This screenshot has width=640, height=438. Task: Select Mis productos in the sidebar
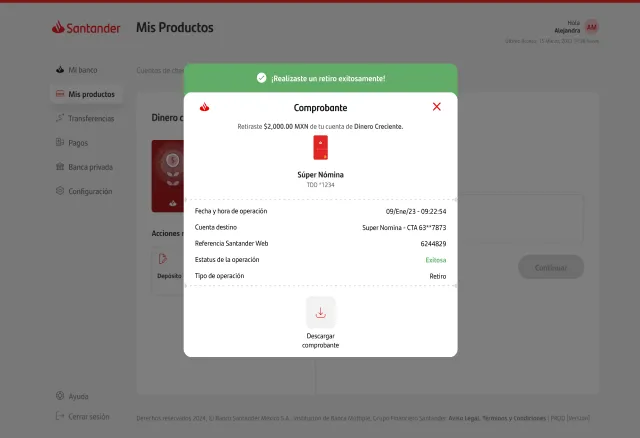pos(87,94)
